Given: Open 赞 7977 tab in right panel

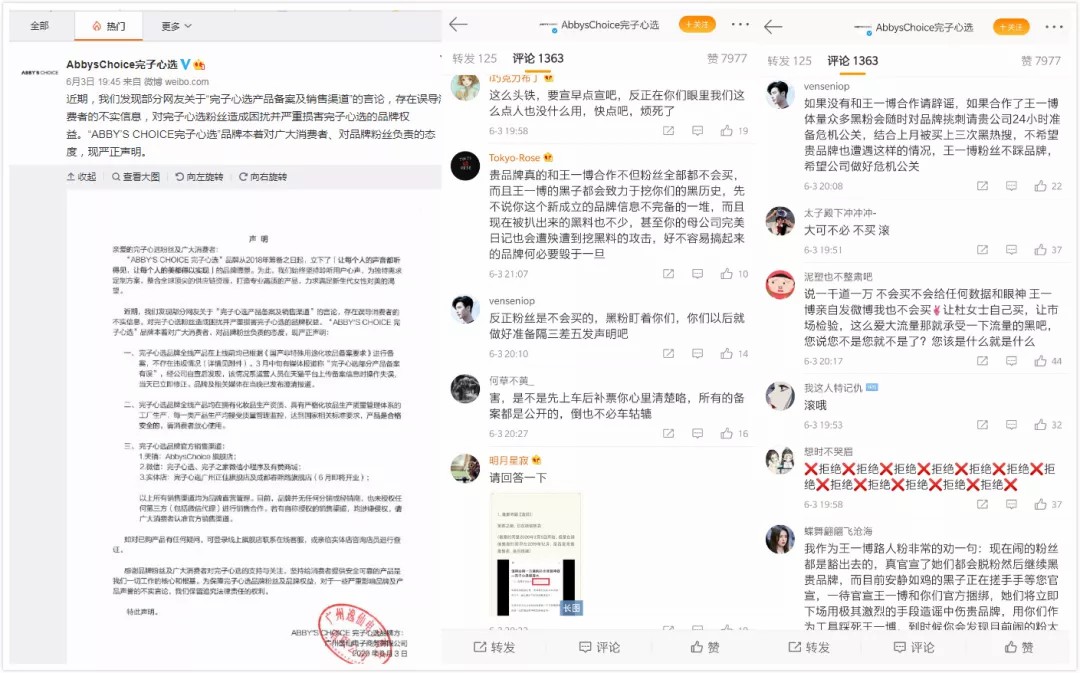Looking at the screenshot, I should coord(1041,61).
